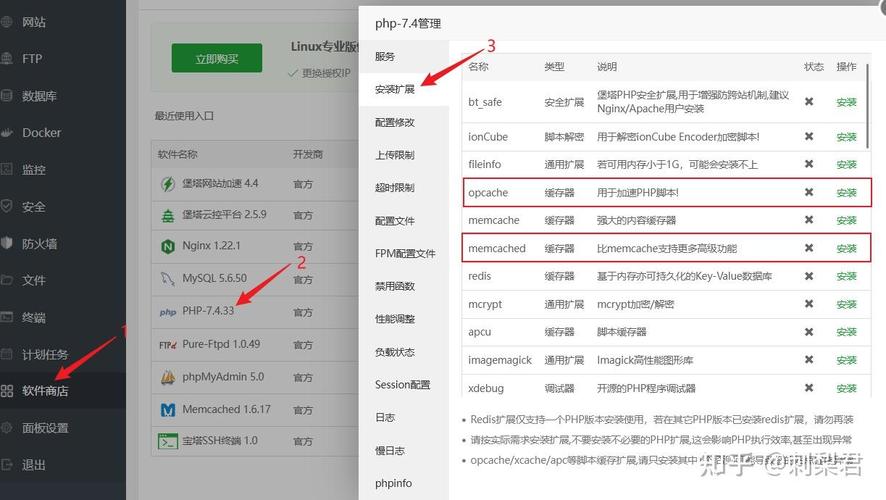This screenshot has width=886, height=500.
Task: Click the 面板设置 gear icon in the sidebar
Action: point(6,428)
